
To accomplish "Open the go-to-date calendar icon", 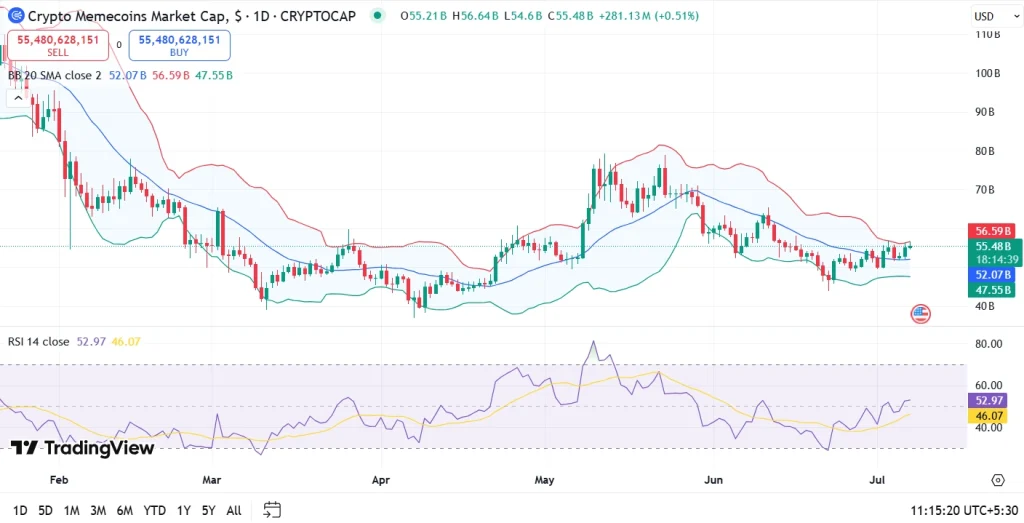I will (x=272, y=510).
